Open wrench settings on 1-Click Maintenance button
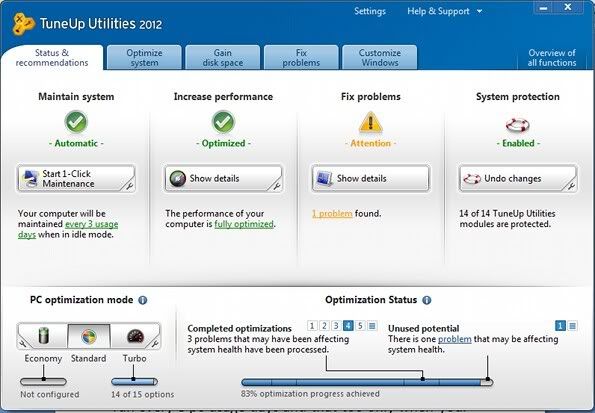Screen dimensions: 595x413 [129, 186]
